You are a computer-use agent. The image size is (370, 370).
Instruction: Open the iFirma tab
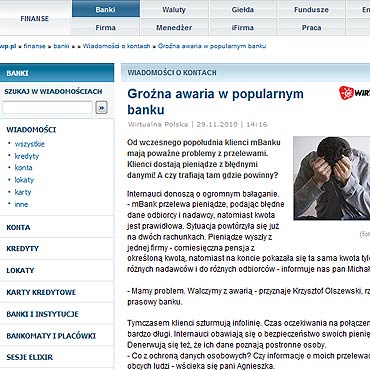(243, 27)
